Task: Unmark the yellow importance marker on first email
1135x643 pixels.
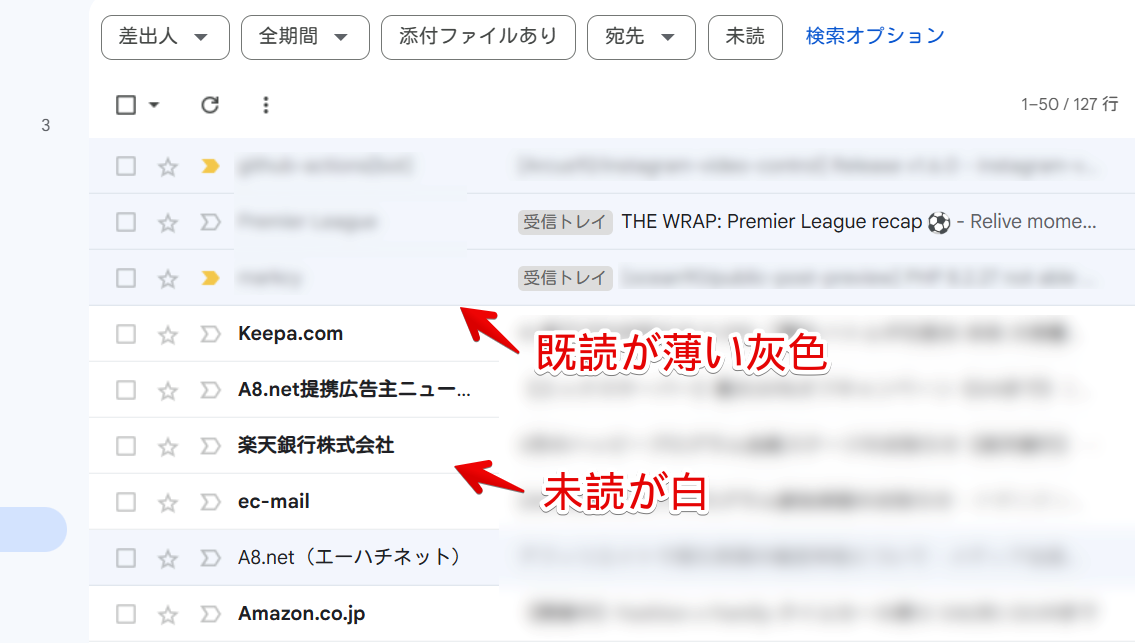Action: (x=210, y=167)
